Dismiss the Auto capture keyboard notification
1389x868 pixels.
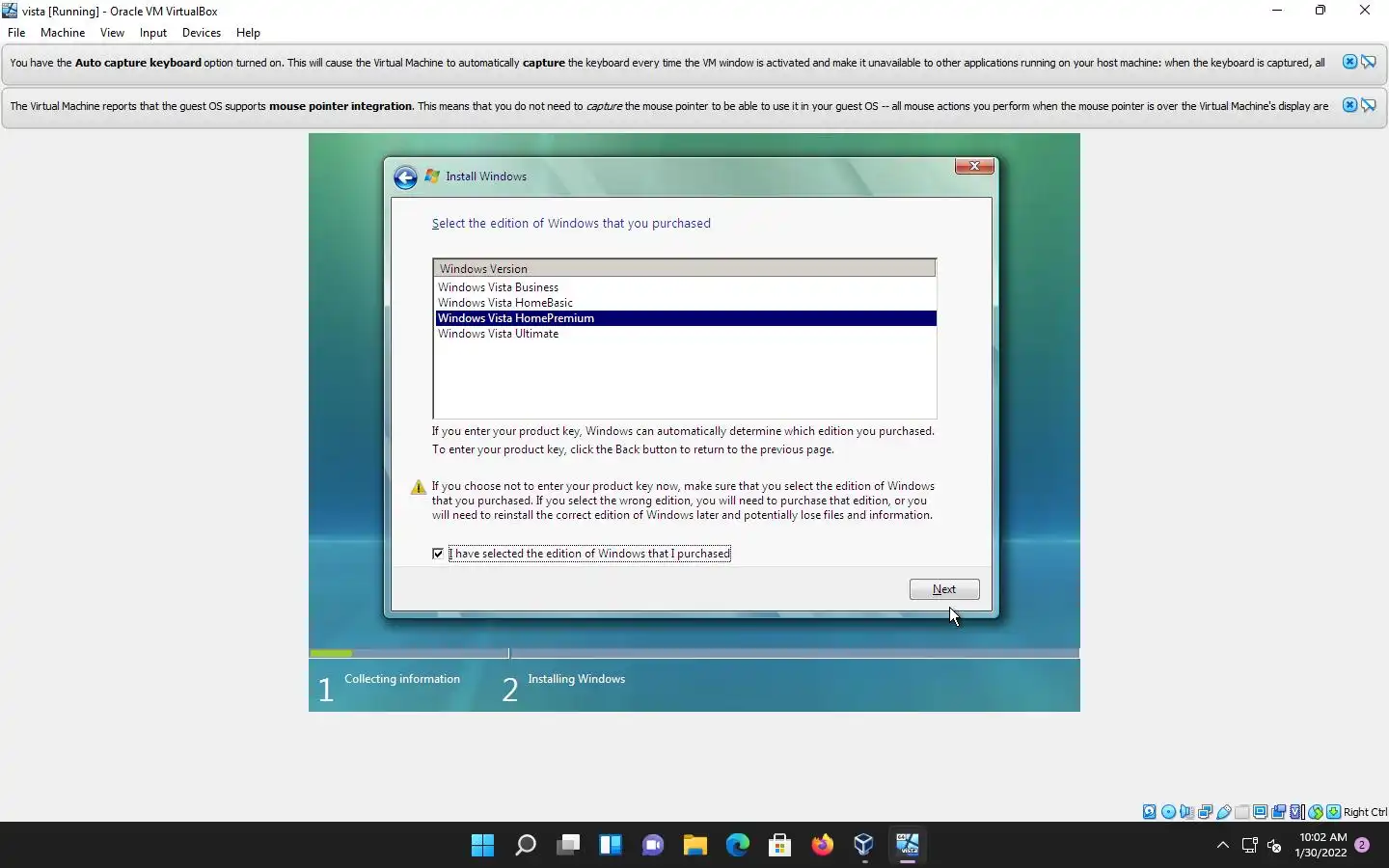(1349, 62)
